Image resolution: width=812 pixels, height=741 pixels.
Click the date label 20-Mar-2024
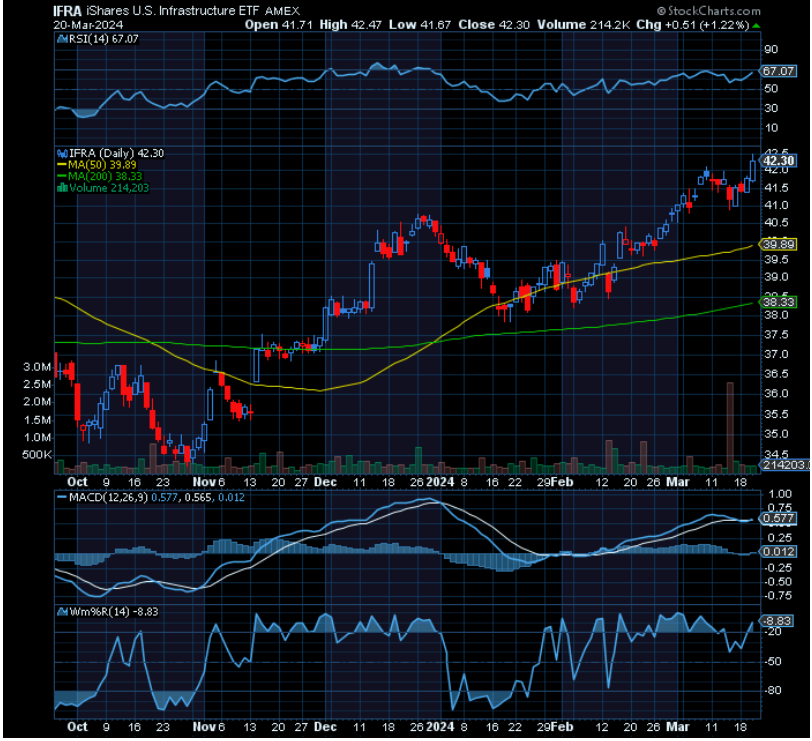(85, 25)
